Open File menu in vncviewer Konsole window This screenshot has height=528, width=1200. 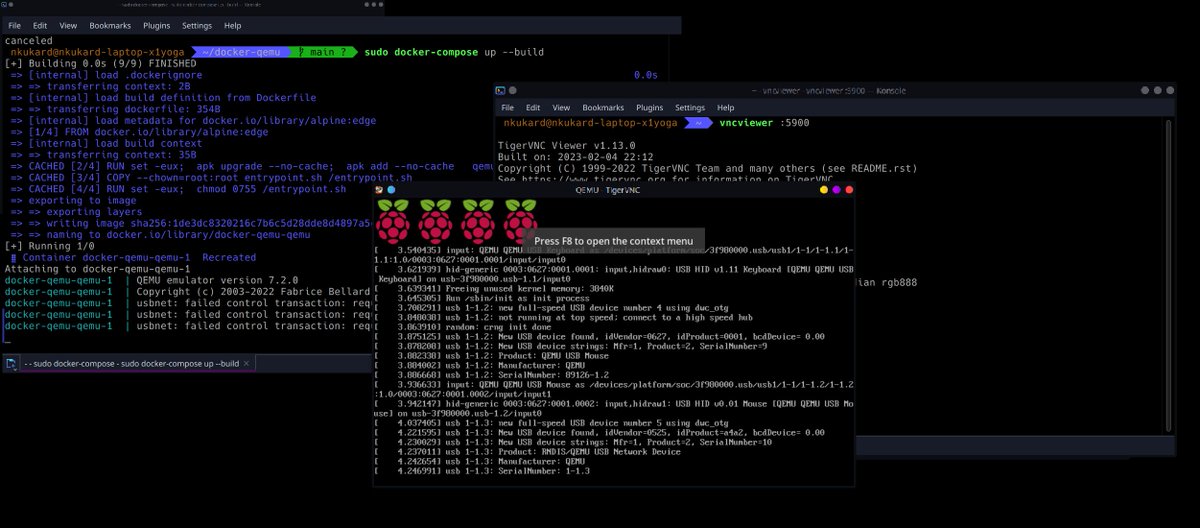pos(508,107)
